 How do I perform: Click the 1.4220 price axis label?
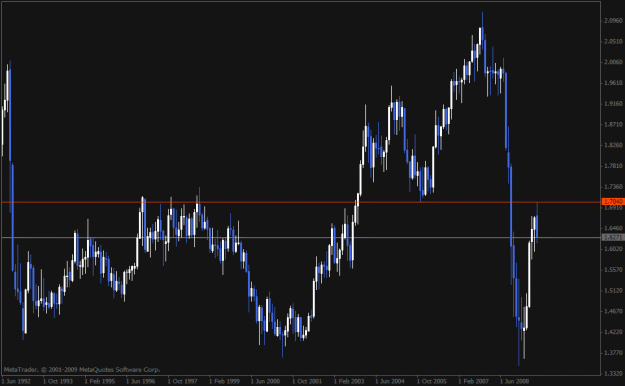pos(613,332)
